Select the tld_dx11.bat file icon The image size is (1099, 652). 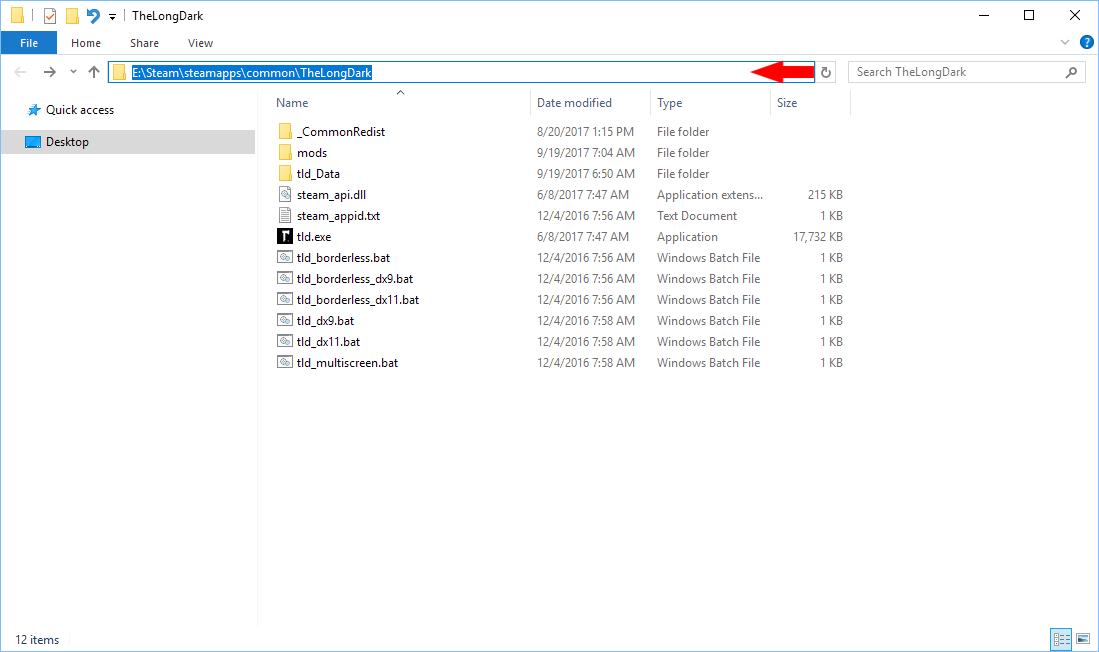click(x=285, y=341)
